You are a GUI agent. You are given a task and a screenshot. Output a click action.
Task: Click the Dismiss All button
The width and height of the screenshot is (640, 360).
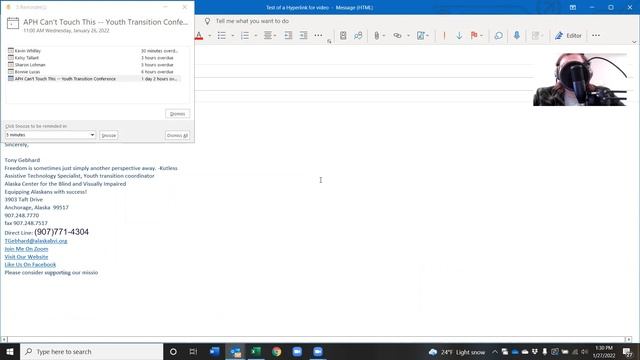point(178,135)
